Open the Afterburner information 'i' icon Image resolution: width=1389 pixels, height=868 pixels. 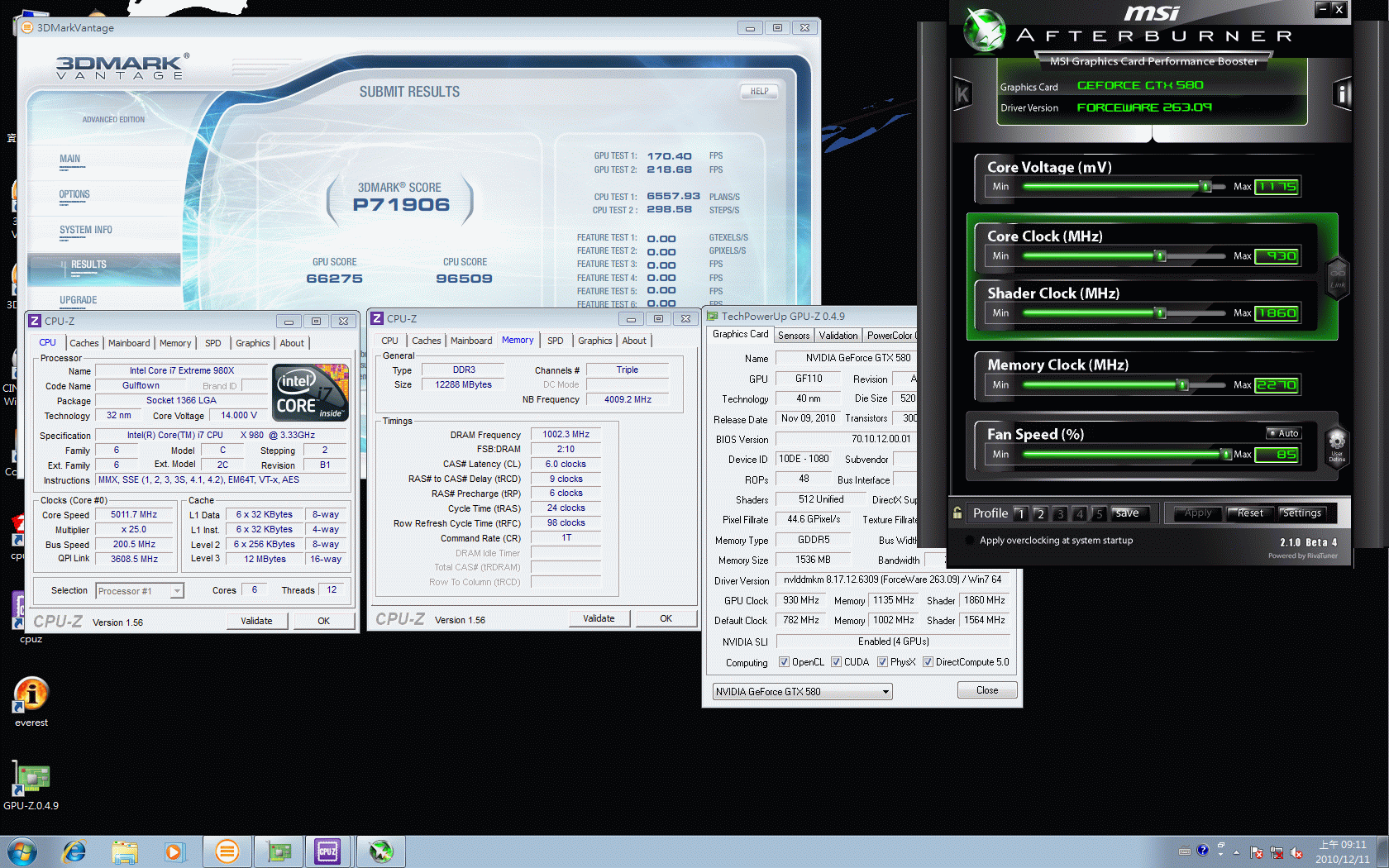1342,93
